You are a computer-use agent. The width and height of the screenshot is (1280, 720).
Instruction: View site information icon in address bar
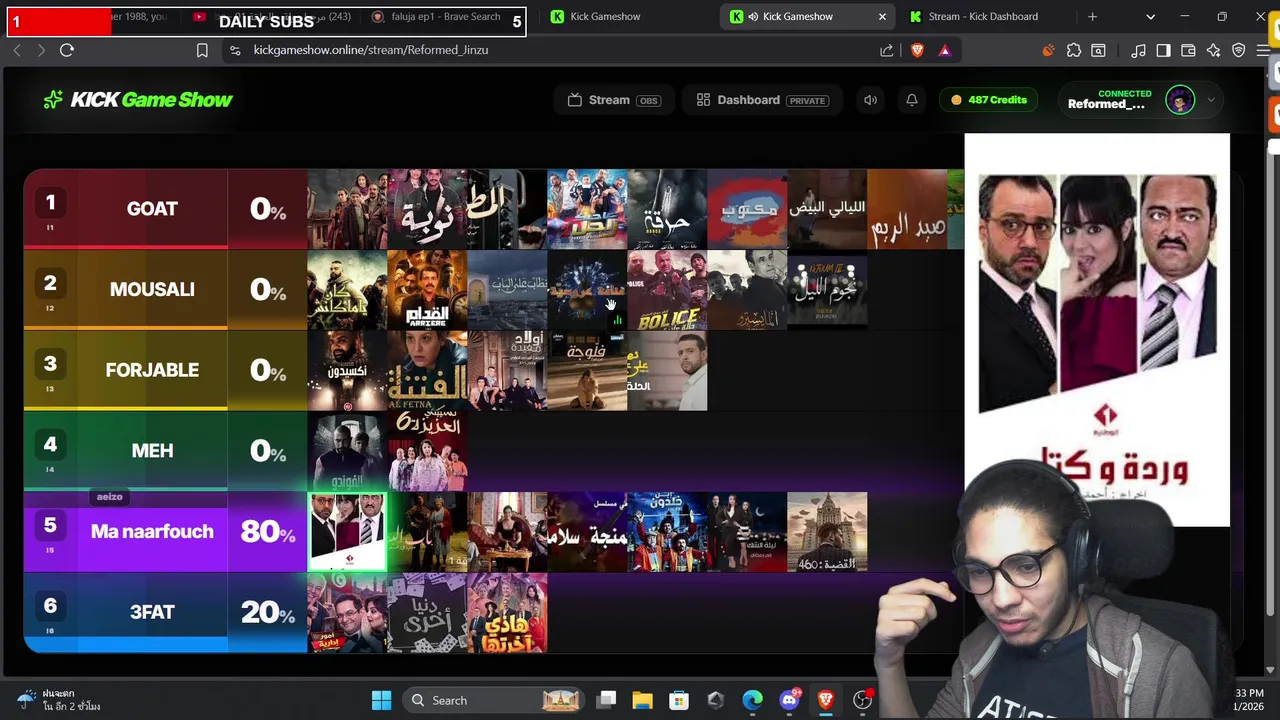[234, 50]
